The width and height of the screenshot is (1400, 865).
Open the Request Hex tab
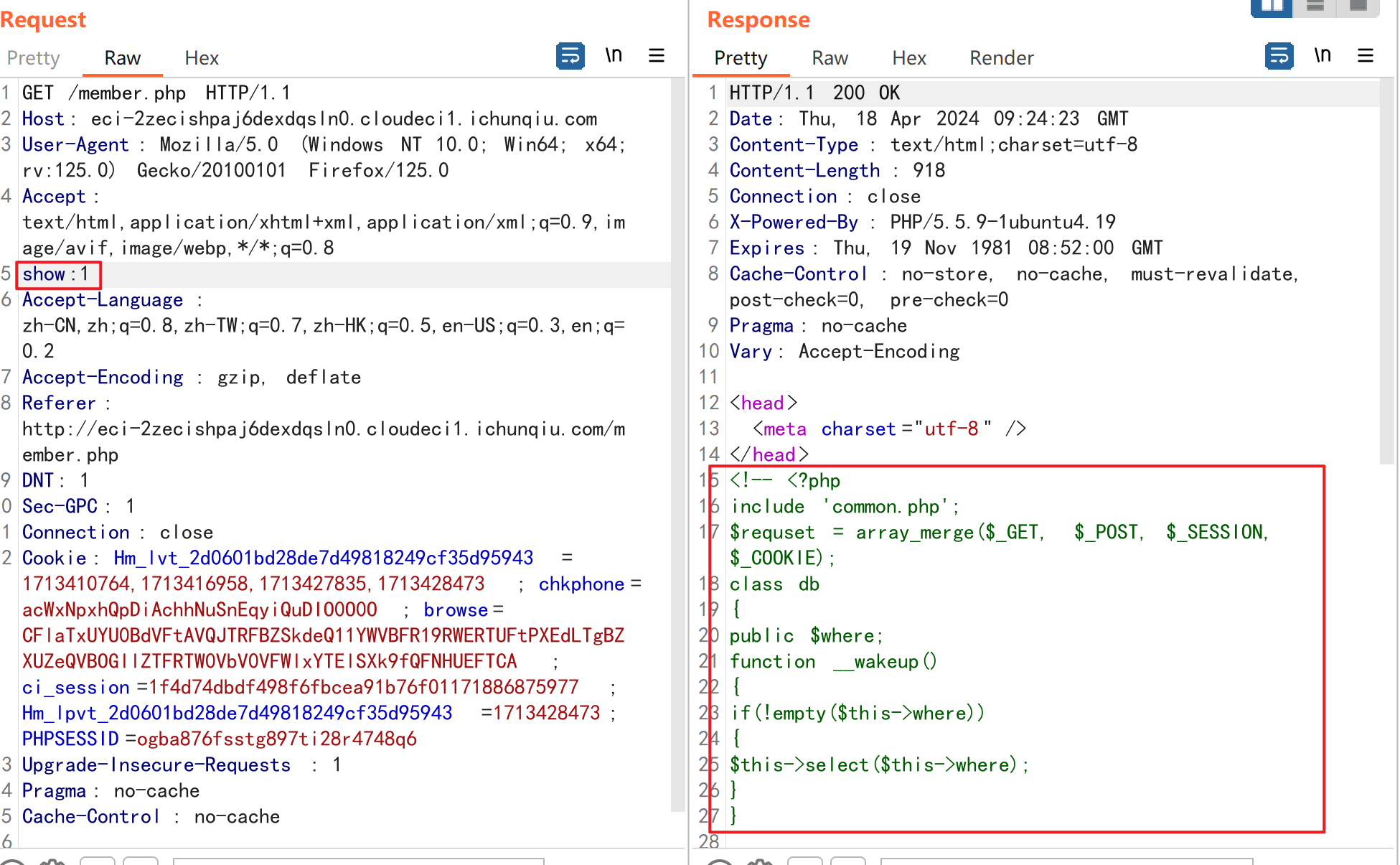202,58
